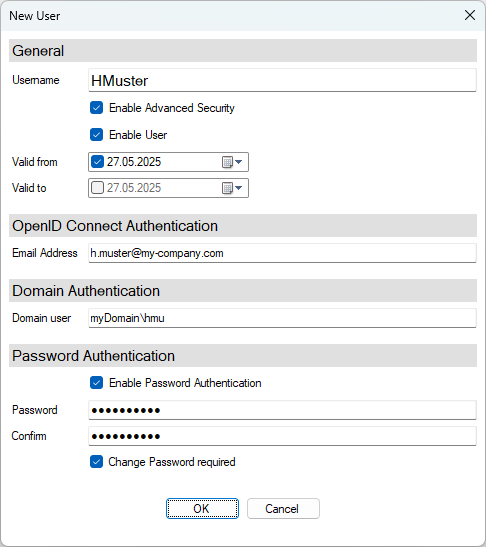Uncheck the Valid from date checkbox
The image size is (486, 547).
pos(97,162)
